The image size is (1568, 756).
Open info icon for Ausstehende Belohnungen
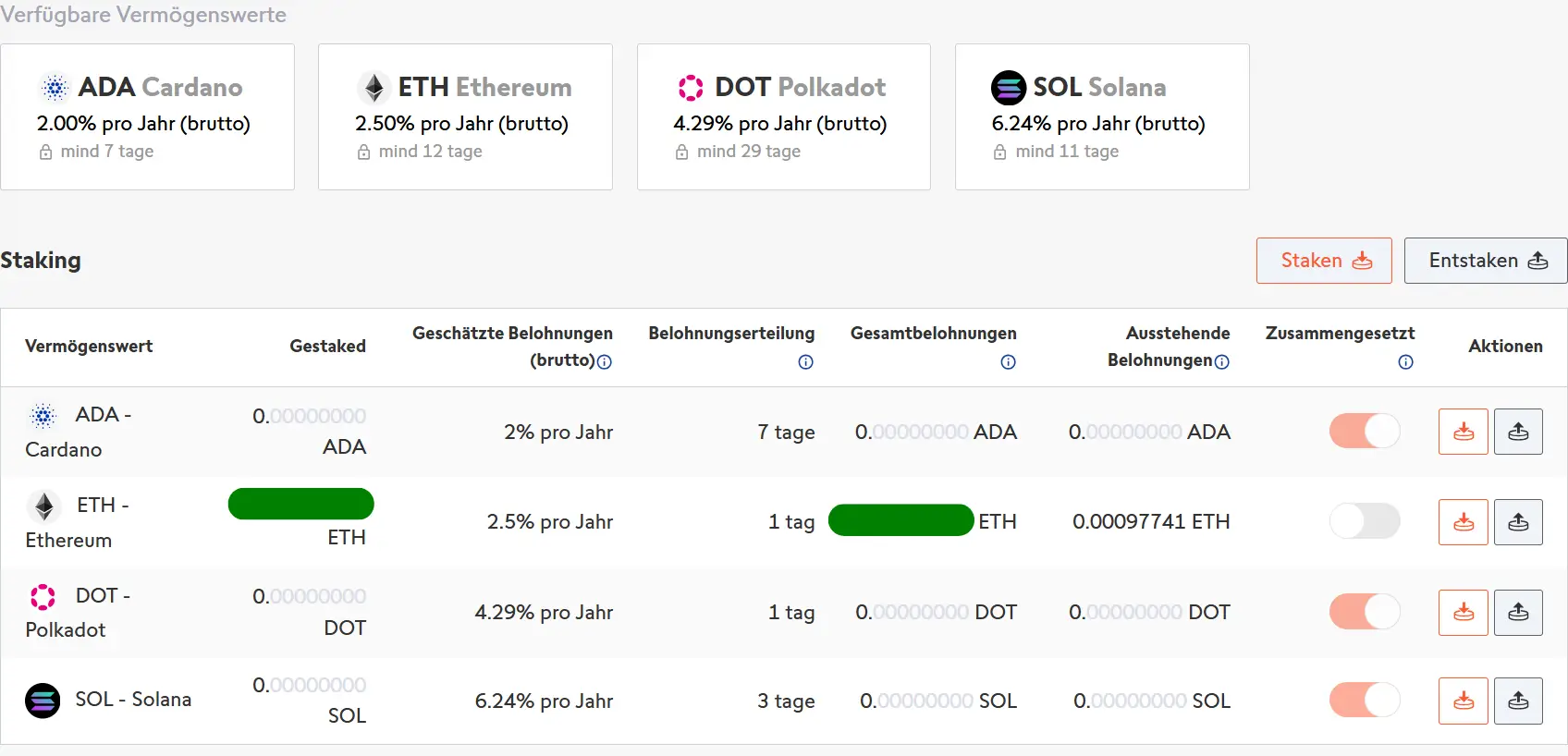point(1222,362)
